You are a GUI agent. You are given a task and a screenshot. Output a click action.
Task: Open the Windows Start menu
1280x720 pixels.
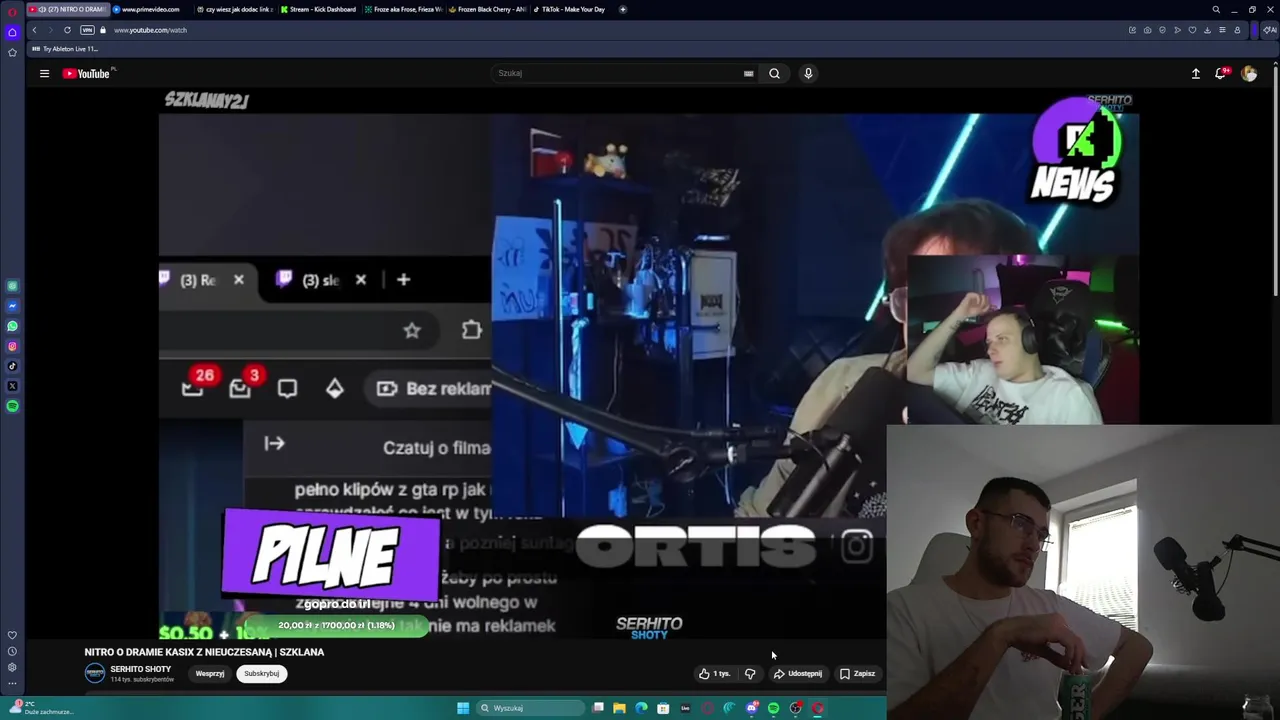(x=463, y=708)
